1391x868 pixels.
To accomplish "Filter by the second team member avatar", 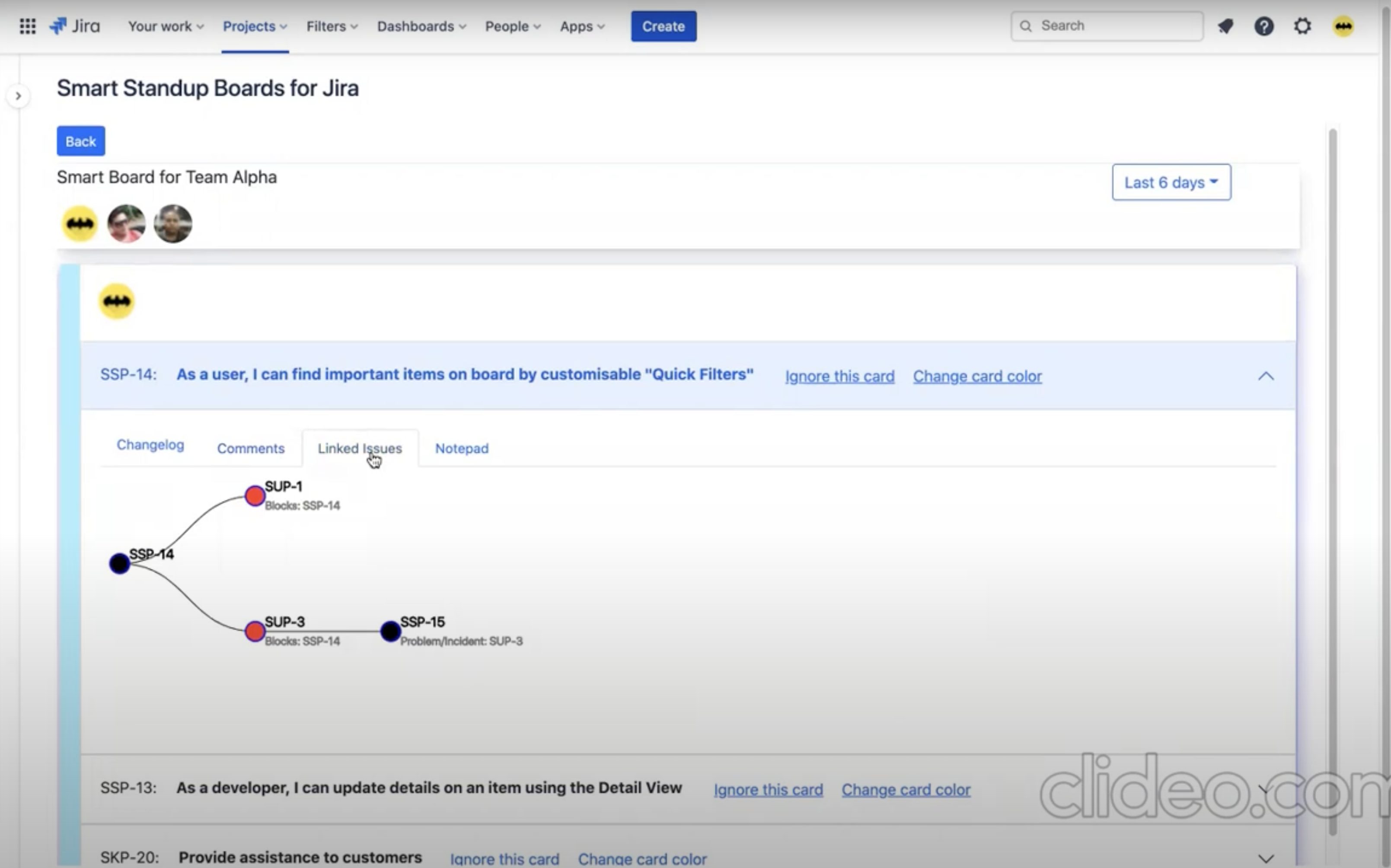I will pyautogui.click(x=126, y=224).
